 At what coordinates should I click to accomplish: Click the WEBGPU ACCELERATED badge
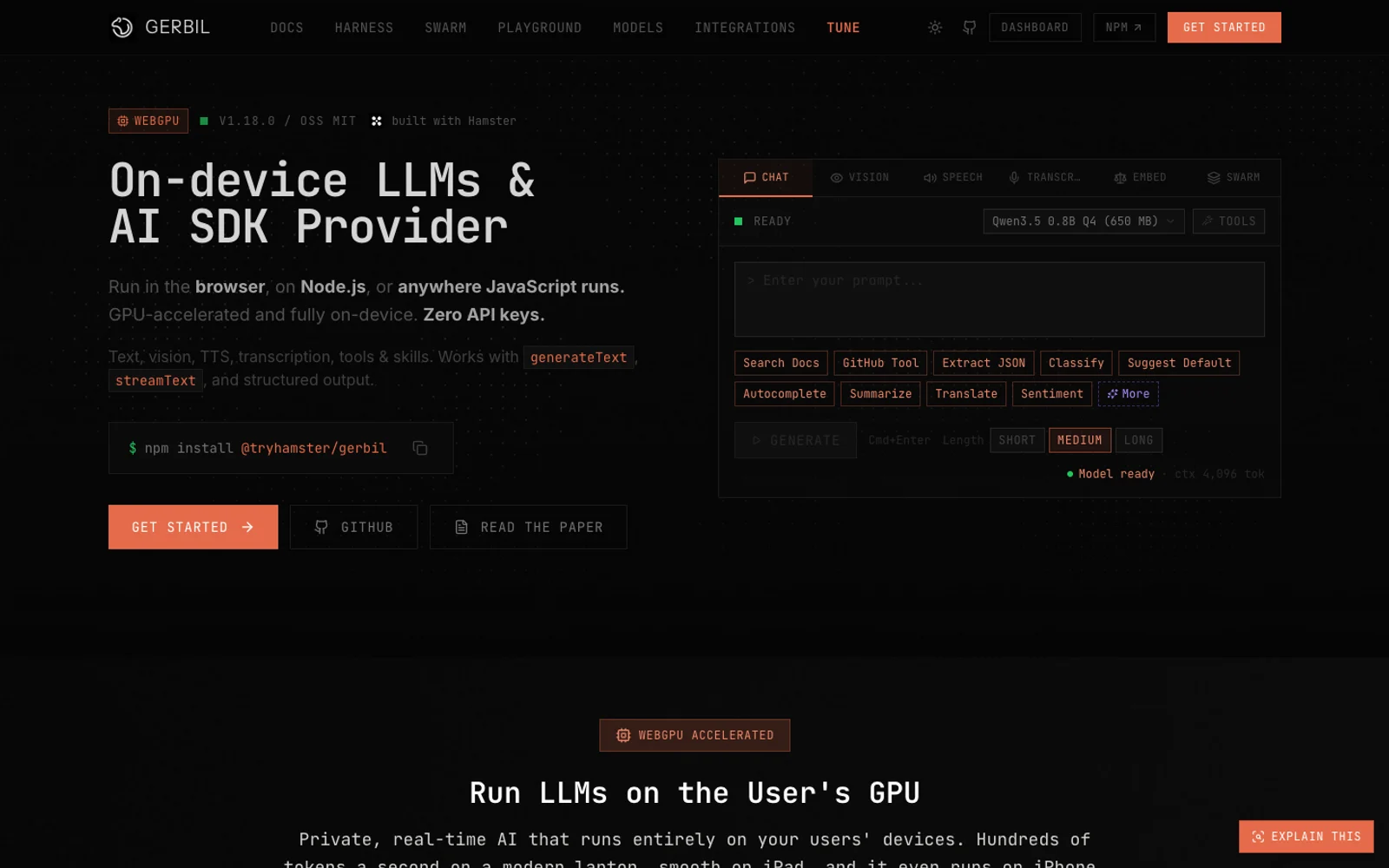point(694,735)
